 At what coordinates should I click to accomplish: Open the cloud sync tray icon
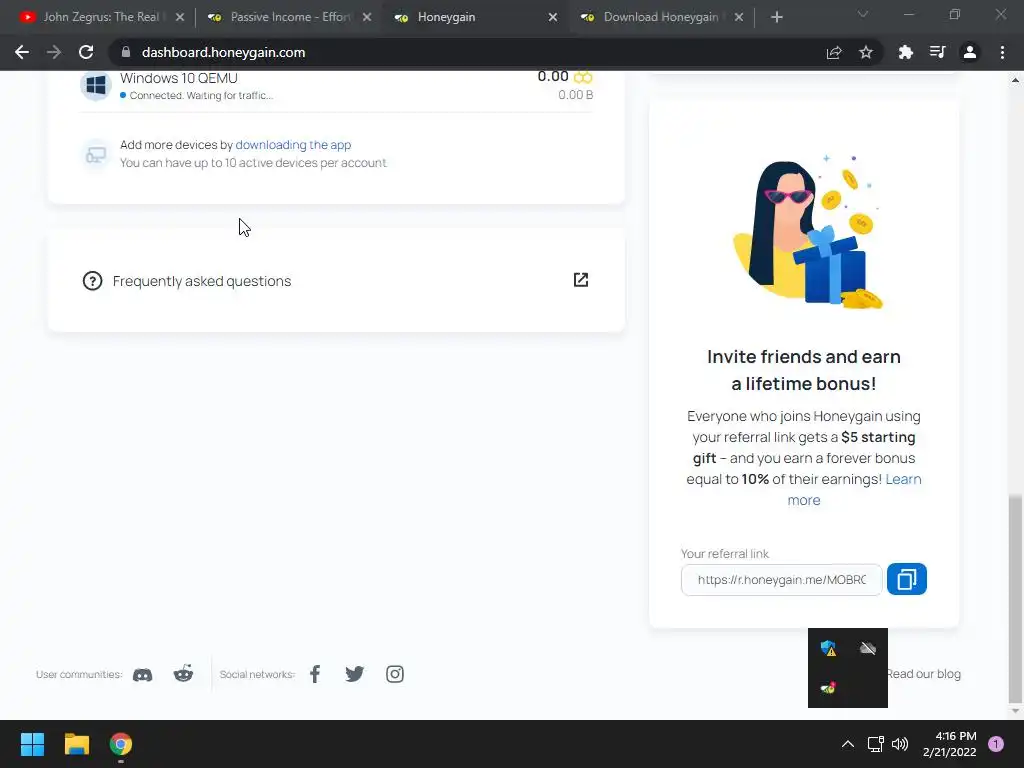[868, 648]
